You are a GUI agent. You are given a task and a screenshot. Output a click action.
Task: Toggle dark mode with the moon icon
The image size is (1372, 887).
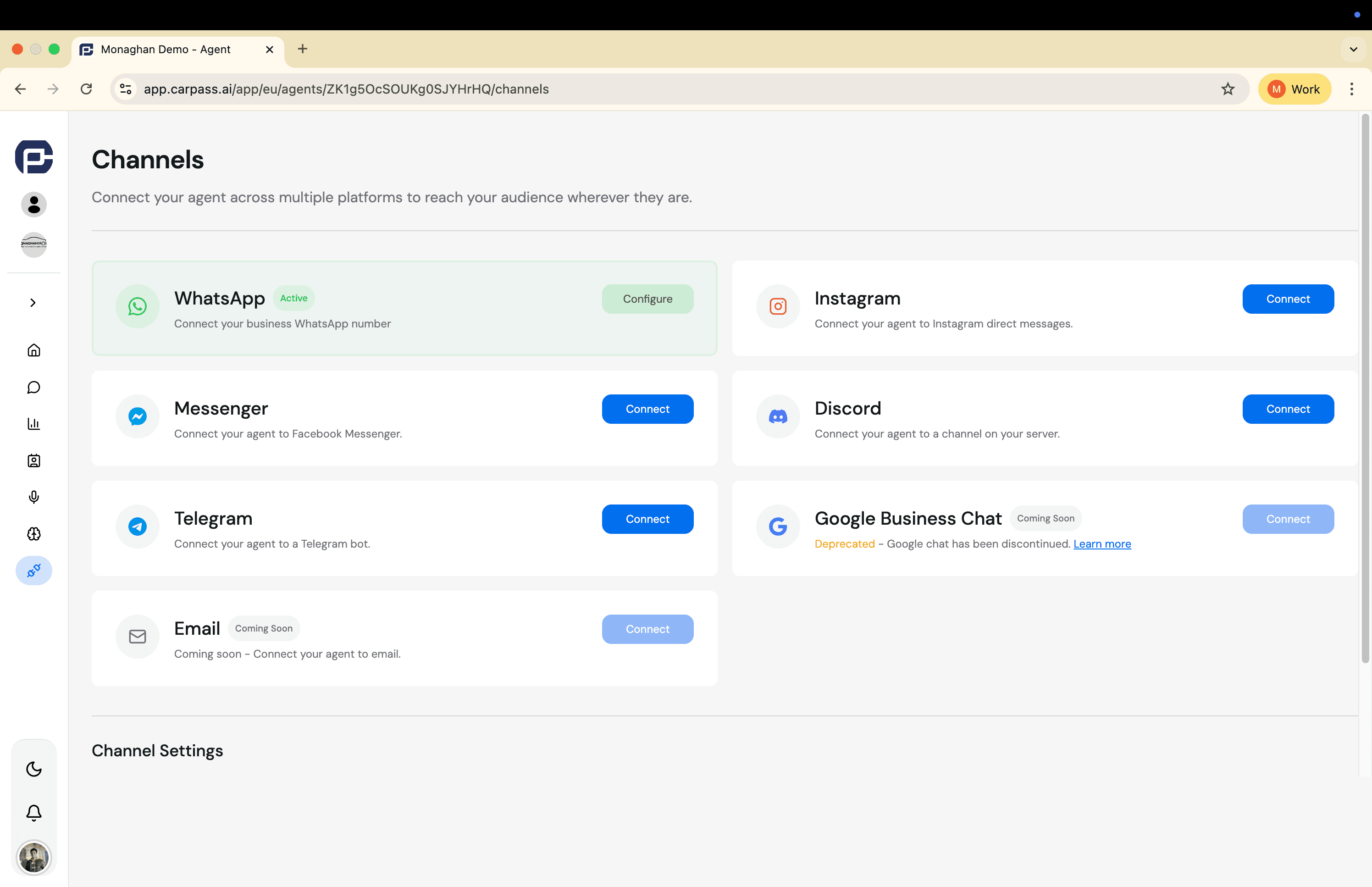34,769
